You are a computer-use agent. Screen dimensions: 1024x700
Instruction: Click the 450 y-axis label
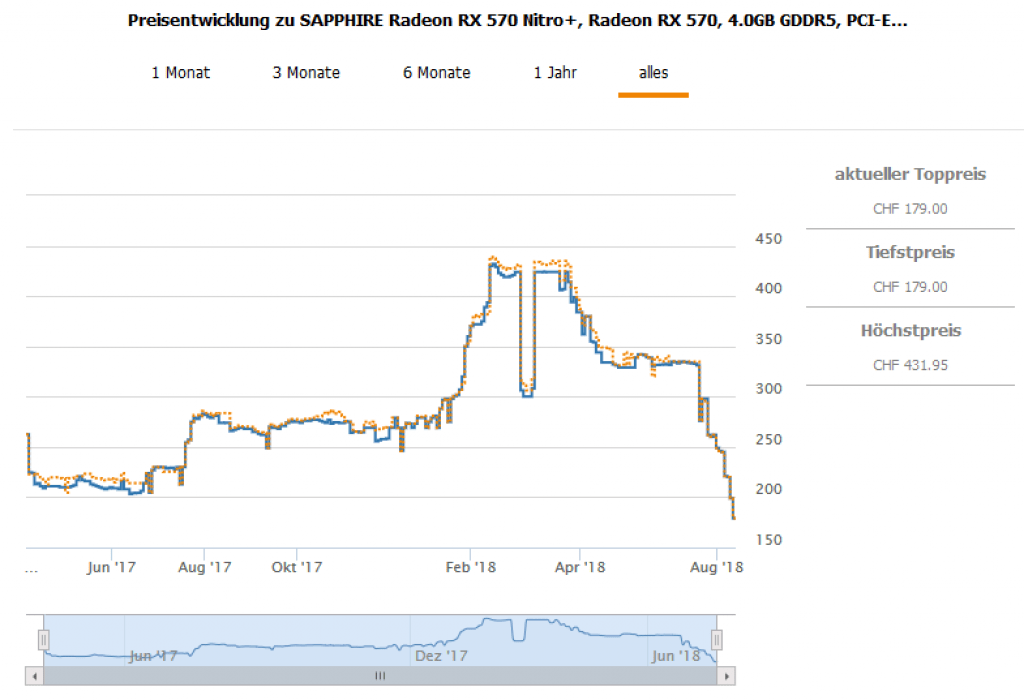769,239
